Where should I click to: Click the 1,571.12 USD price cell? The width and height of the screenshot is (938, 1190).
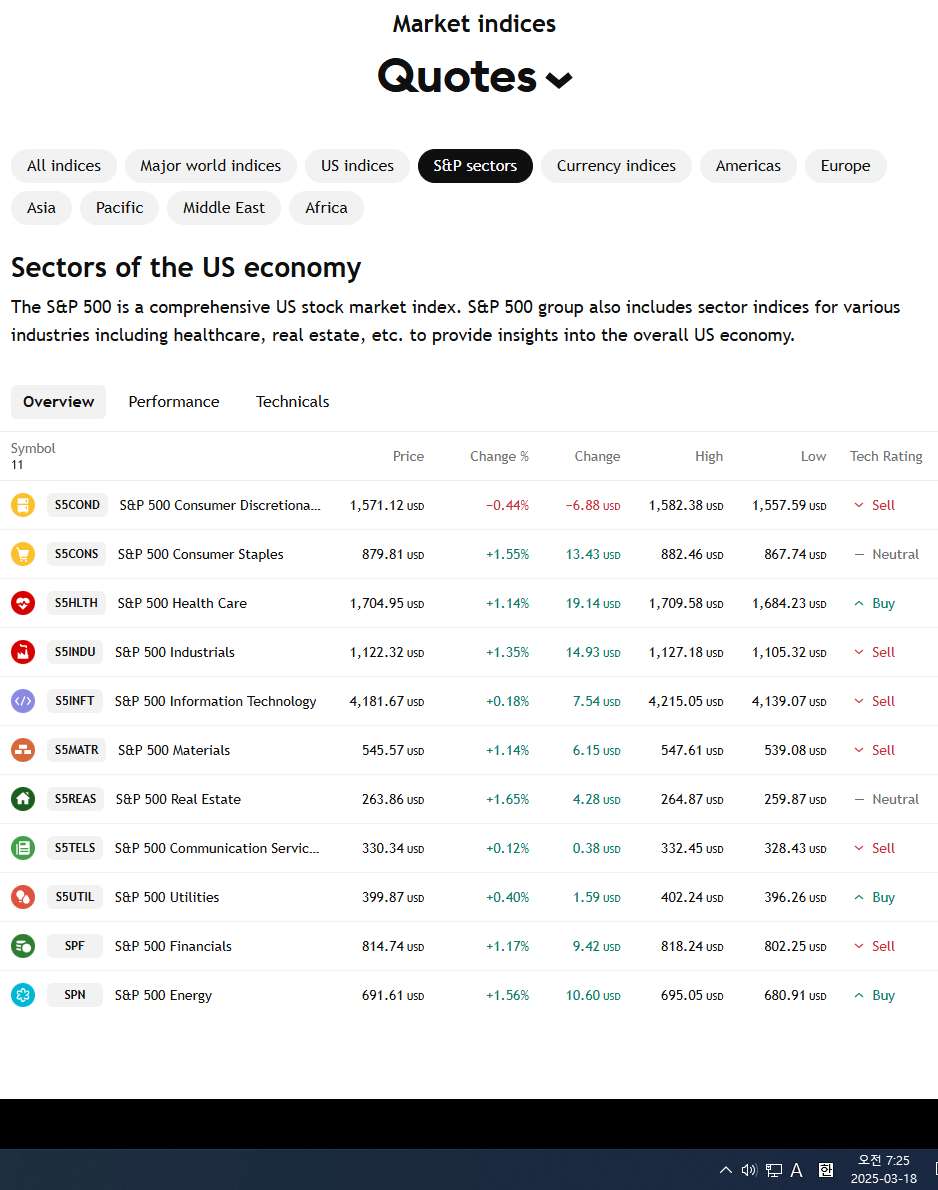(x=387, y=505)
